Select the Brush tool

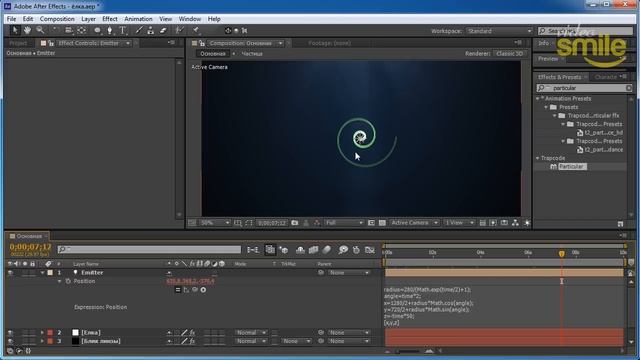point(139,30)
